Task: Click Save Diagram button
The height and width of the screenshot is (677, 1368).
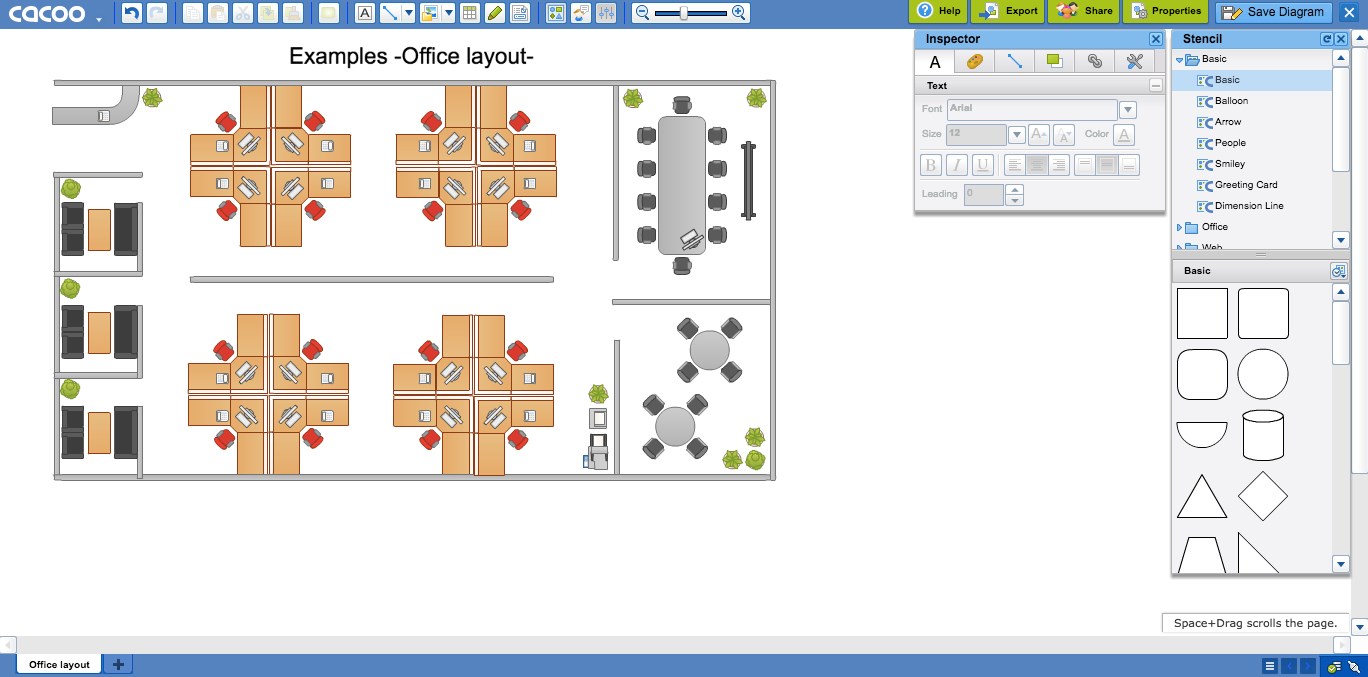Action: (1274, 12)
